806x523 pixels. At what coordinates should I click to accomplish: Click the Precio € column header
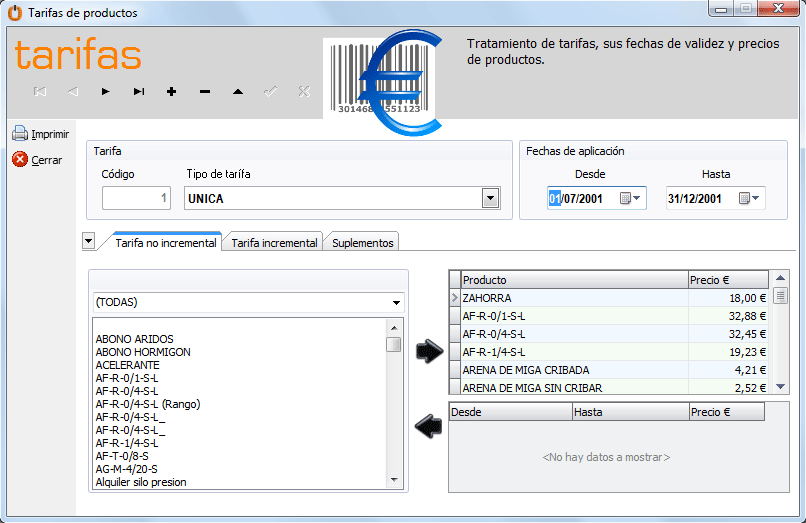tap(728, 280)
